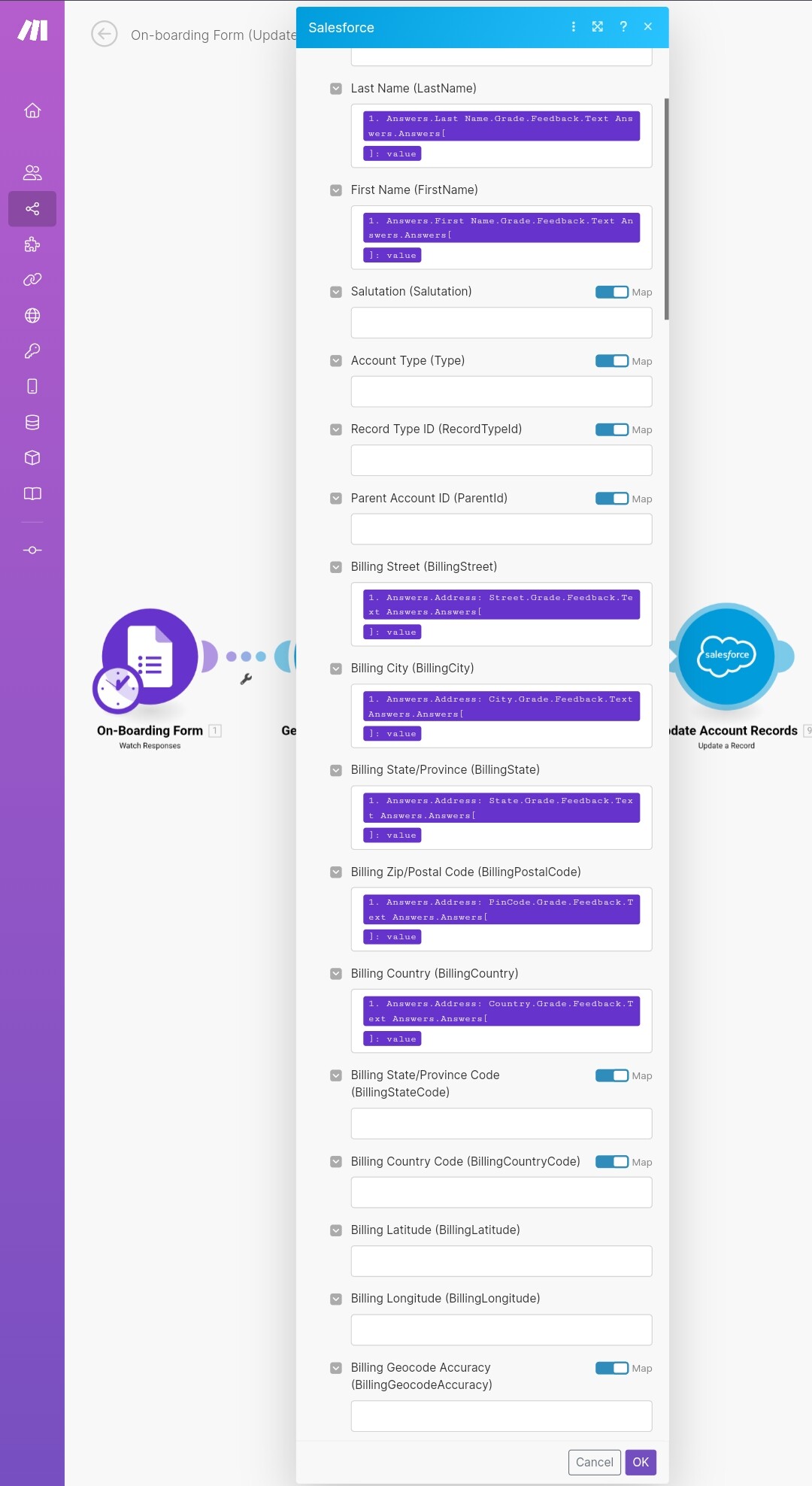Click the OK button

pyautogui.click(x=641, y=1462)
